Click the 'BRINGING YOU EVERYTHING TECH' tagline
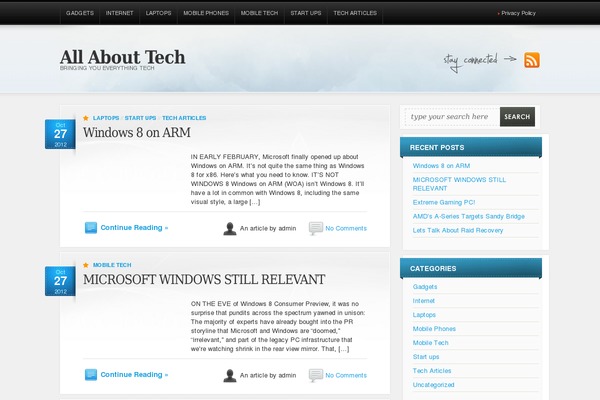Viewport: 600px width, 400px height. [107, 68]
